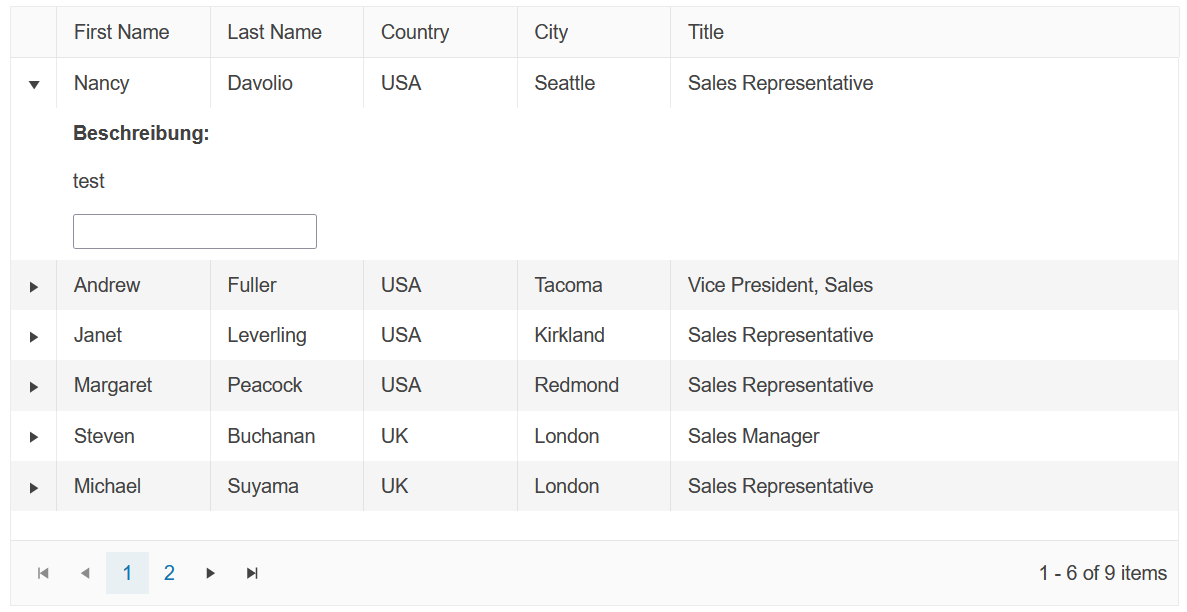Collapse Nancy Davolio's detail row
The height and width of the screenshot is (612, 1187).
pos(34,84)
